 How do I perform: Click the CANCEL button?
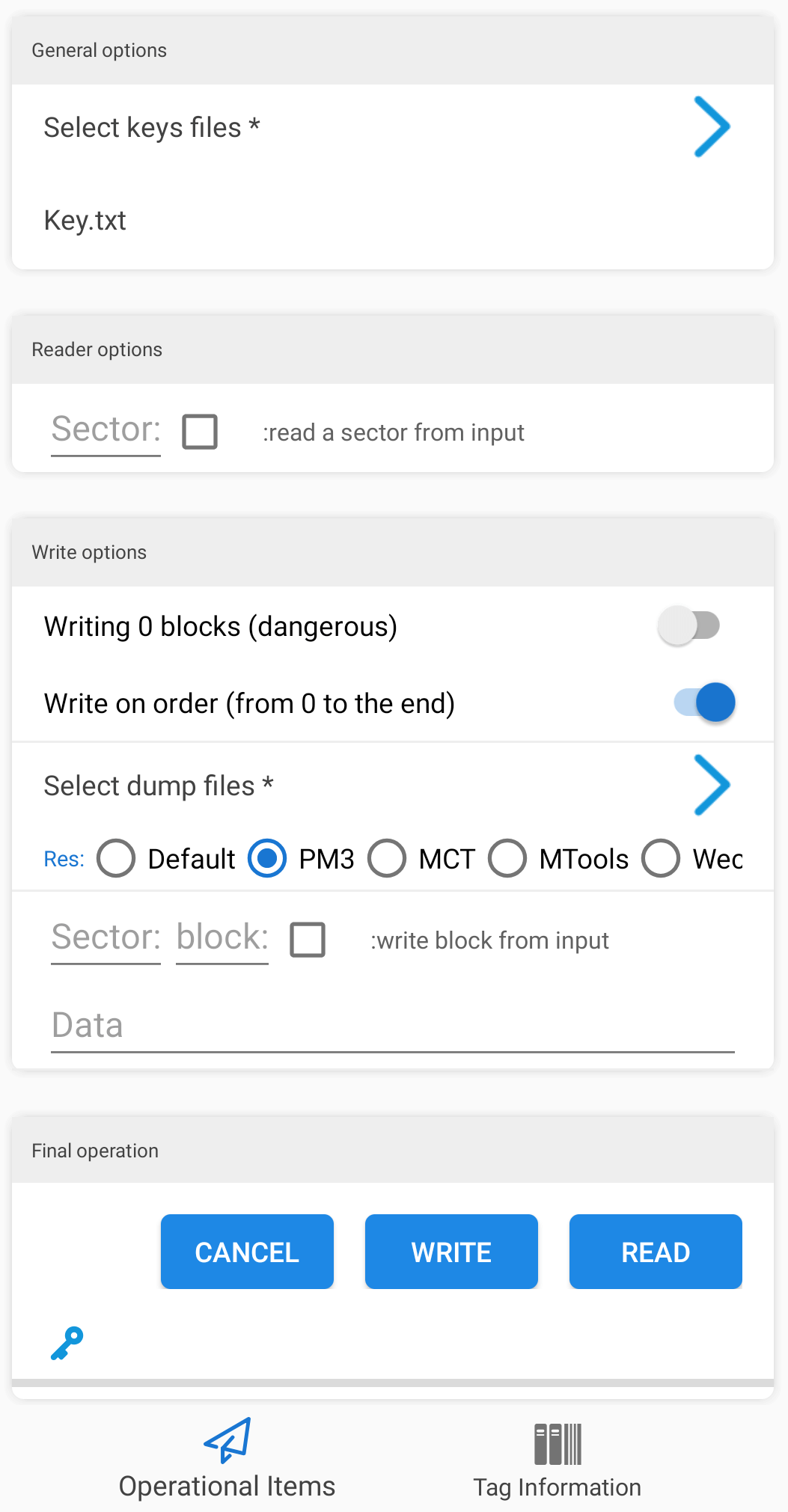pos(247,1252)
